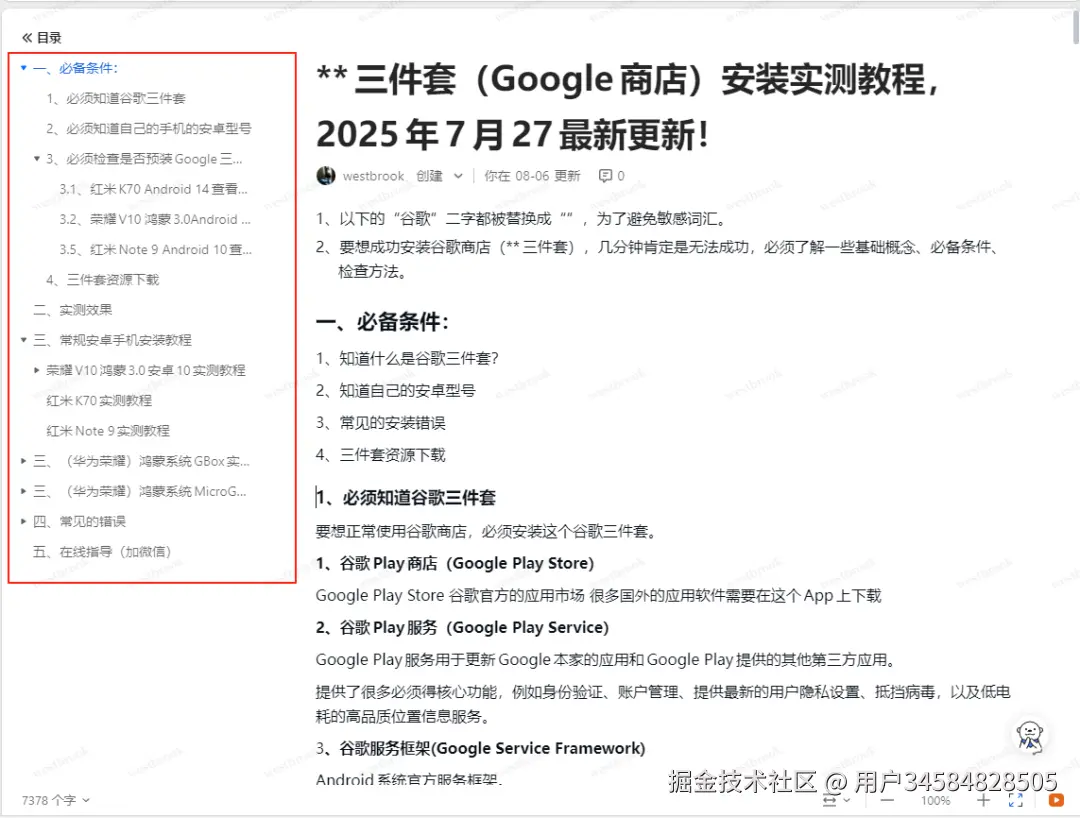Click the 你在 08-06 更新 timestamp
The image size is (1080, 818).
coord(532,176)
